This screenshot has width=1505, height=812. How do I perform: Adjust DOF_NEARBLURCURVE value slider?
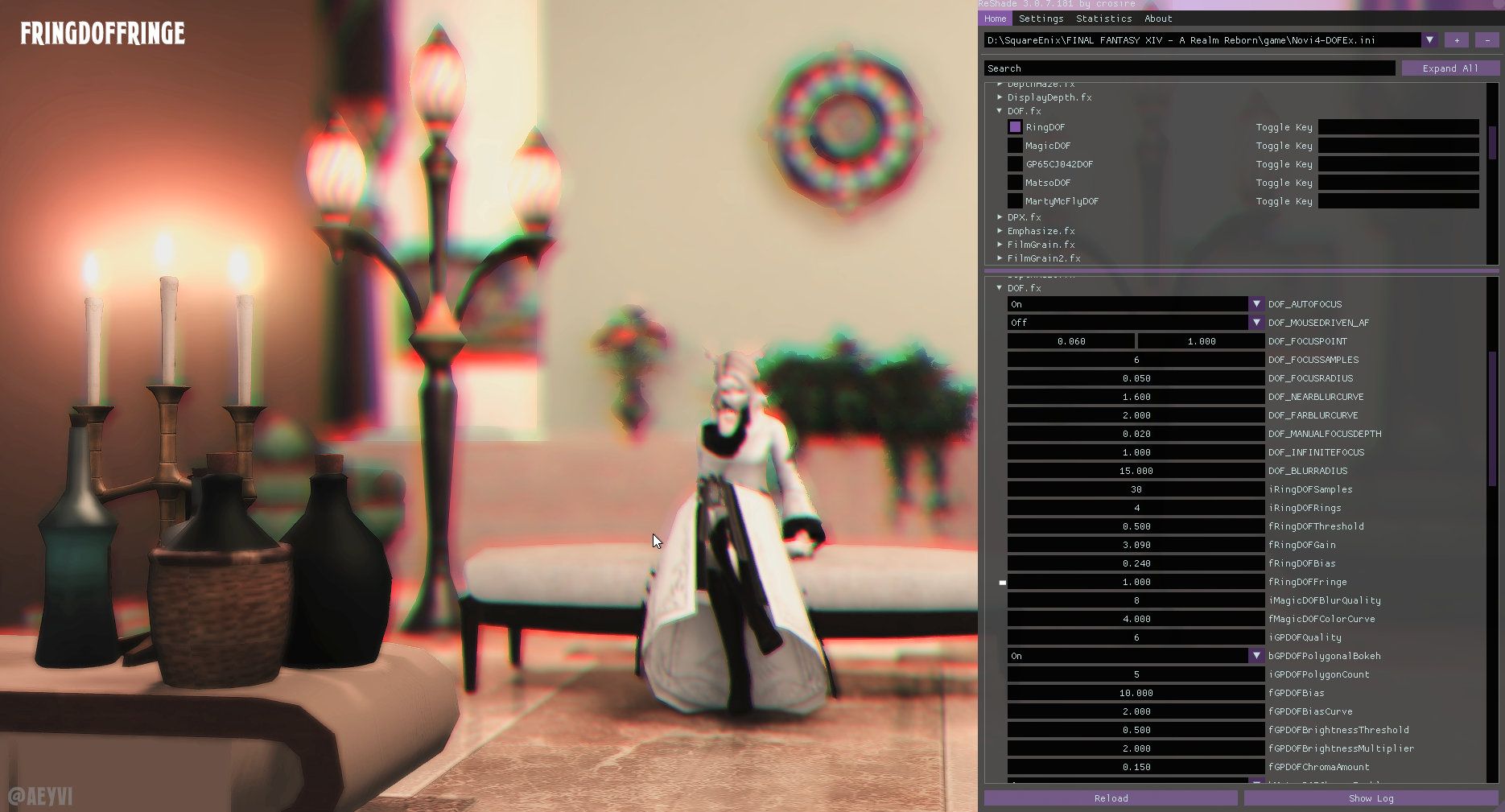pos(1136,397)
